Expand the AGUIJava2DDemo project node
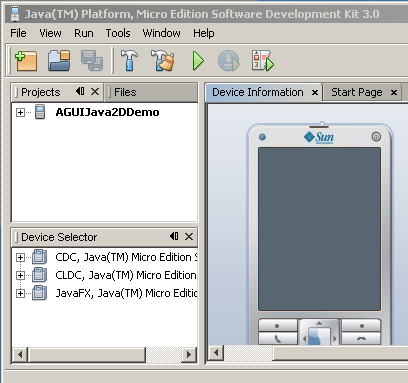 tap(20, 112)
